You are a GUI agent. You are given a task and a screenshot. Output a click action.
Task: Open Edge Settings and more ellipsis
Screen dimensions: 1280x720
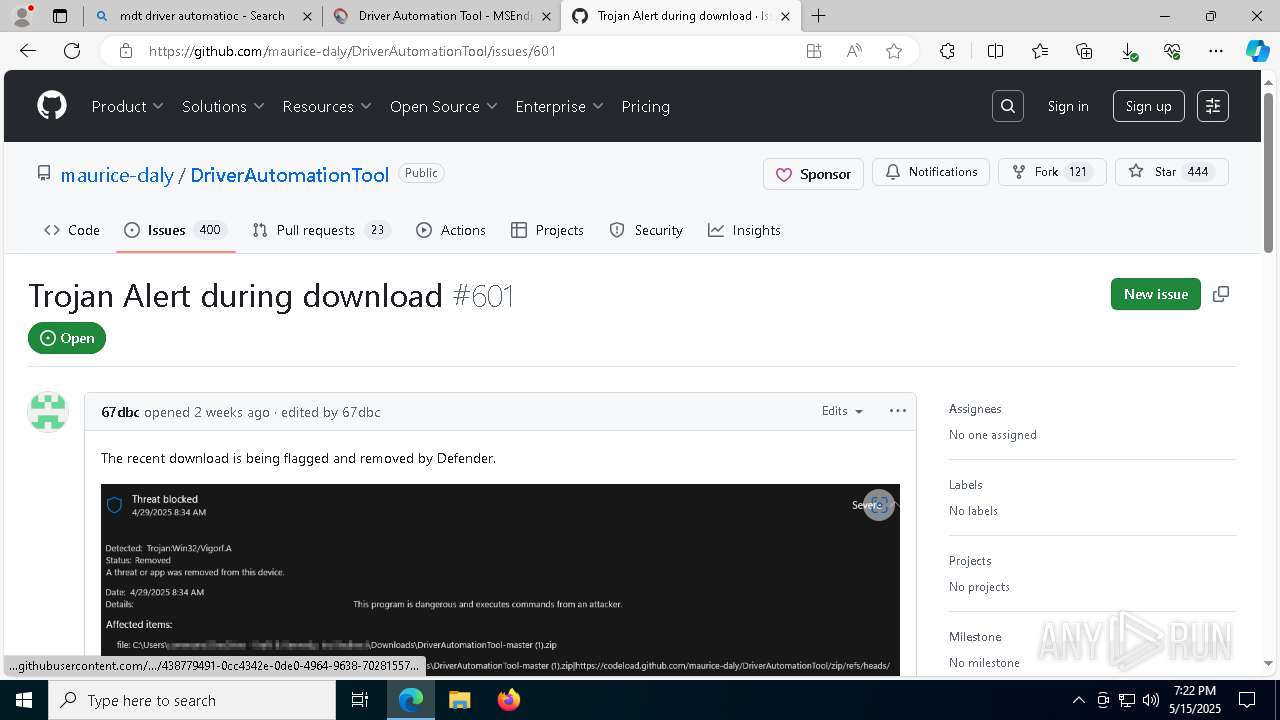[x=1216, y=51]
